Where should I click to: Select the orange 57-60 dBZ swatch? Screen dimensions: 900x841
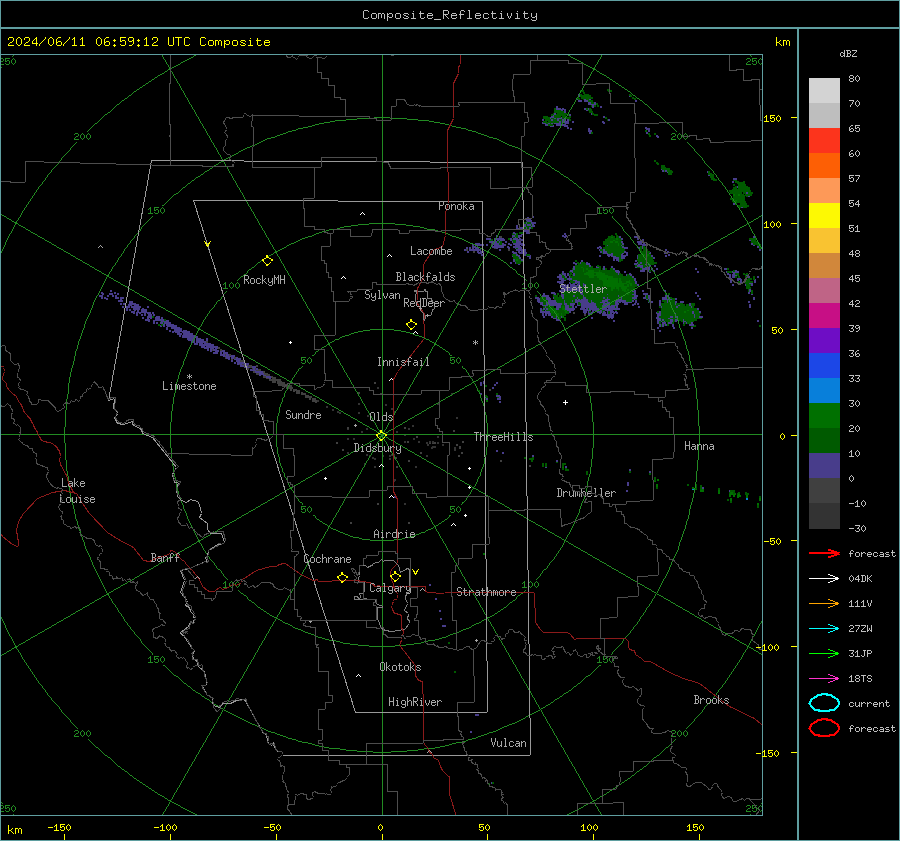pos(824,165)
